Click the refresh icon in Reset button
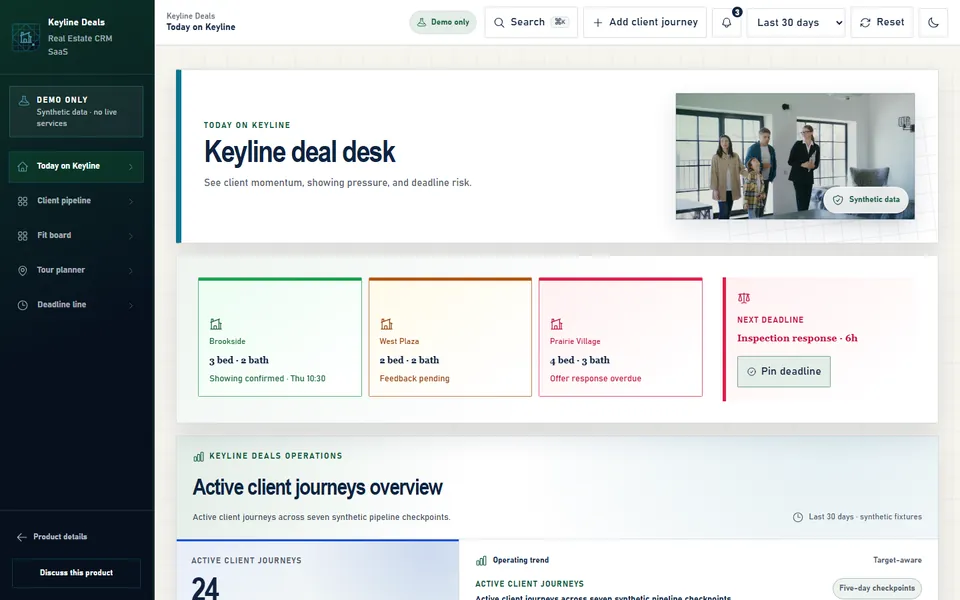This screenshot has width=960, height=600. [x=865, y=23]
